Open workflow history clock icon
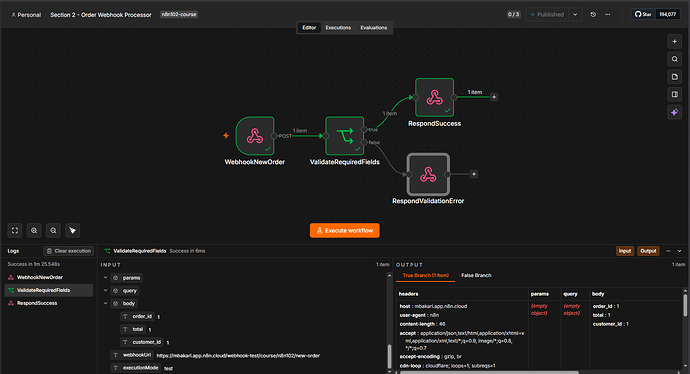 click(x=593, y=15)
